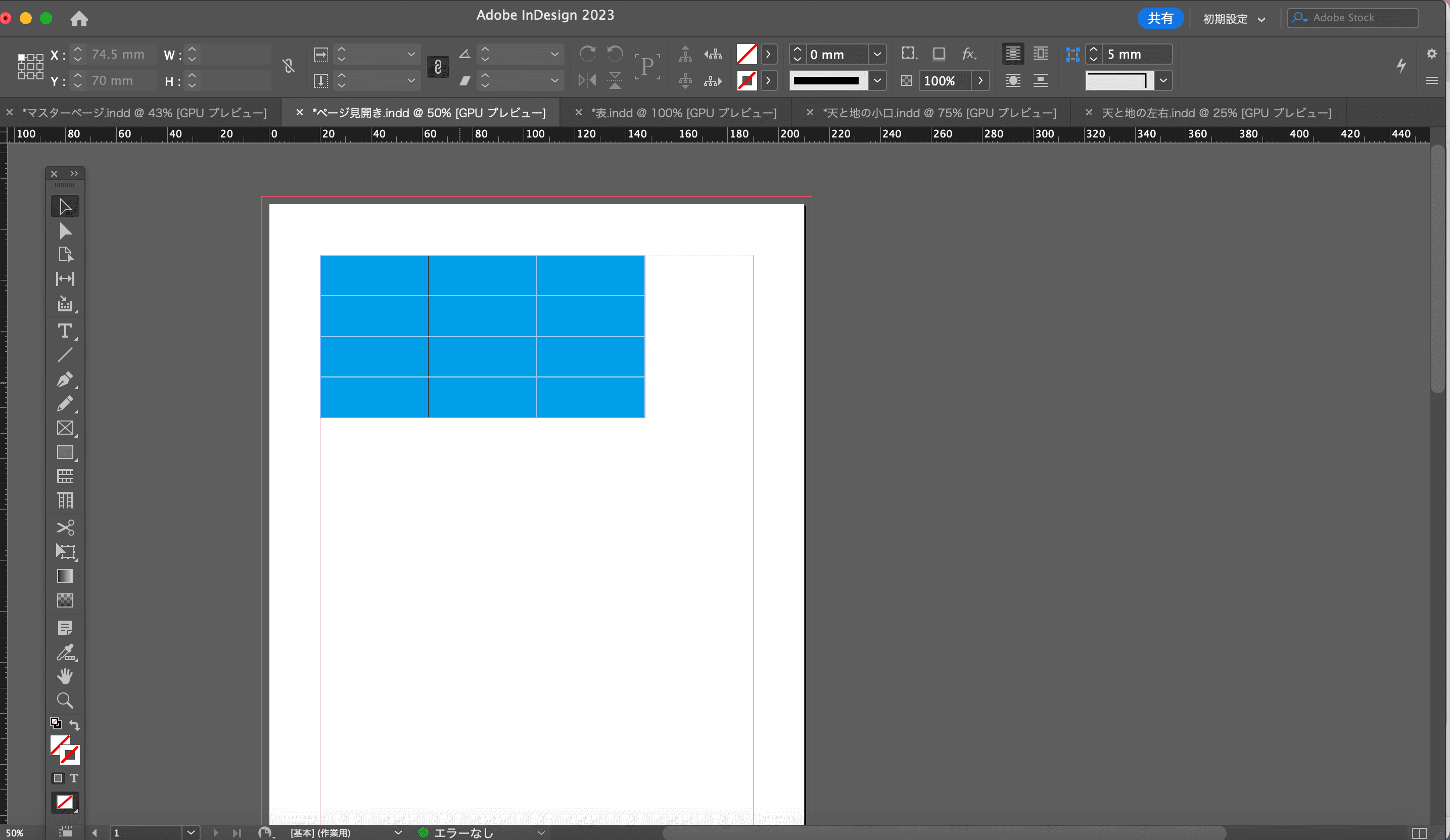Switch to 天と地の左右.indd tab

coord(1216,113)
